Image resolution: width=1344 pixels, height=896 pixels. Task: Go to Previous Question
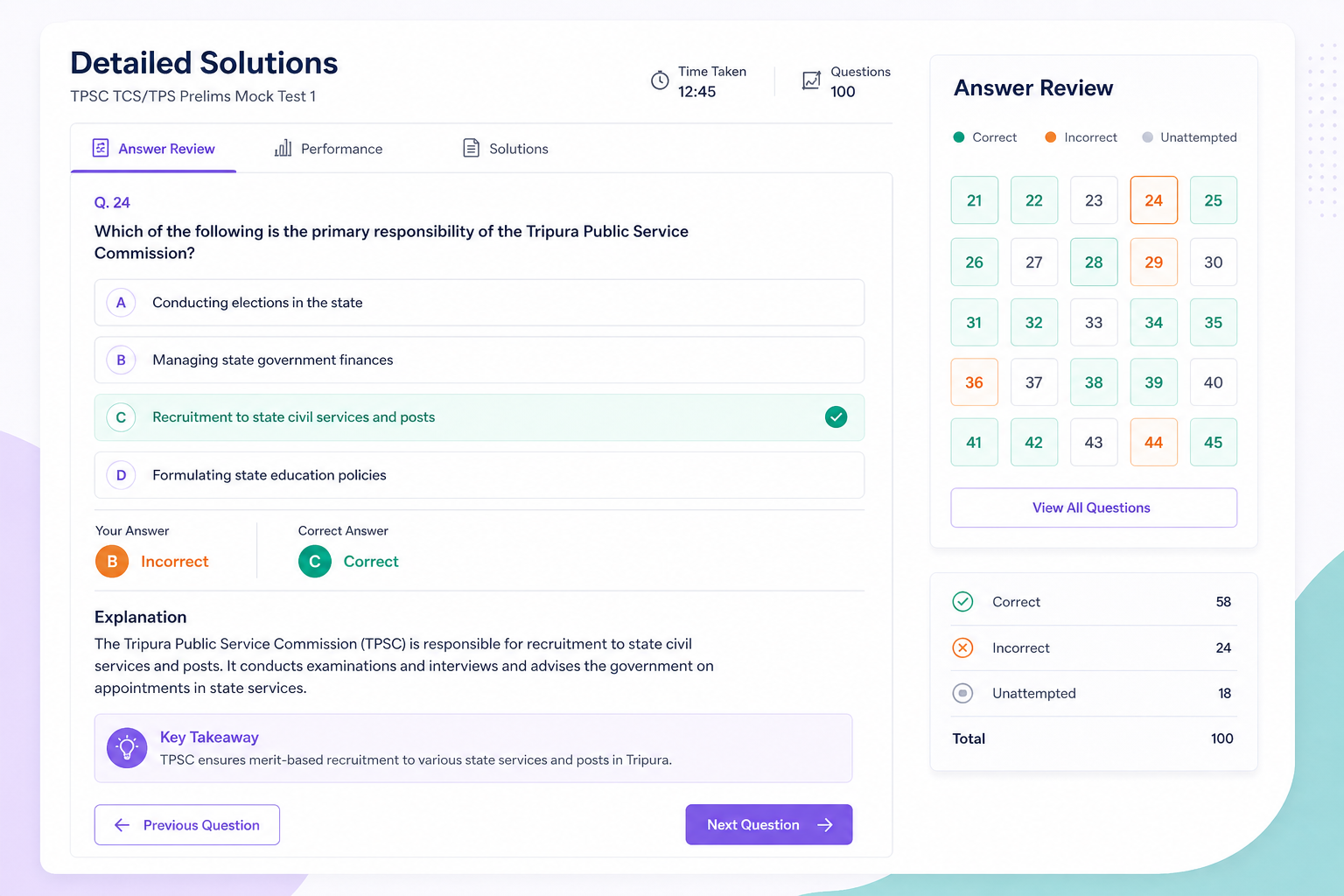(187, 825)
